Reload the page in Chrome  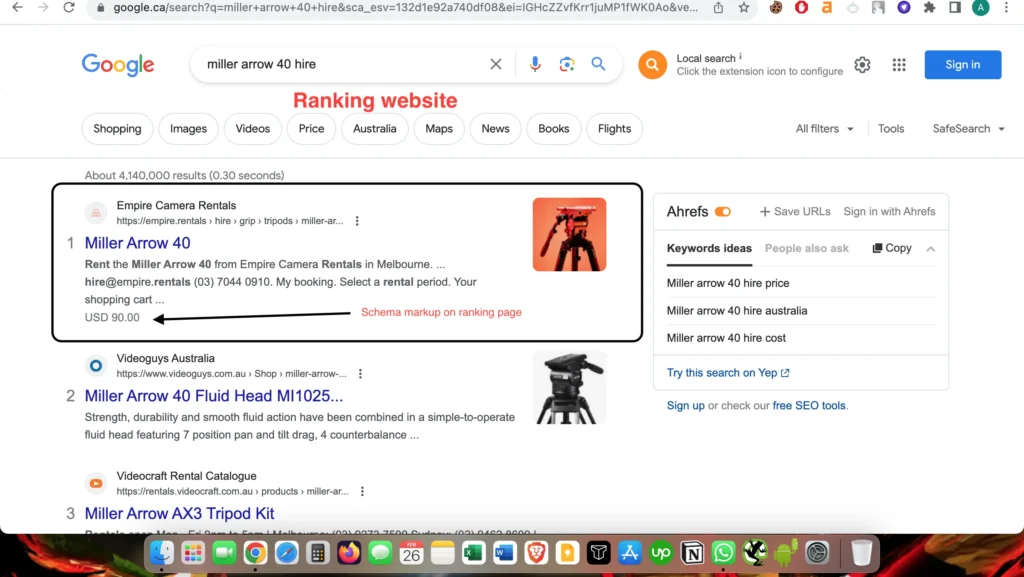coord(69,8)
